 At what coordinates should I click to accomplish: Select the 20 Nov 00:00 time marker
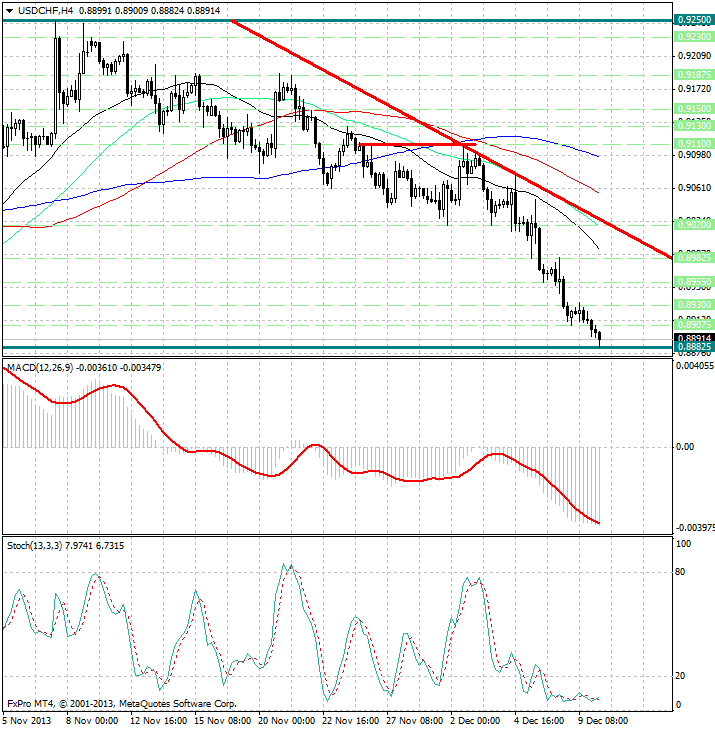pyautogui.click(x=286, y=719)
